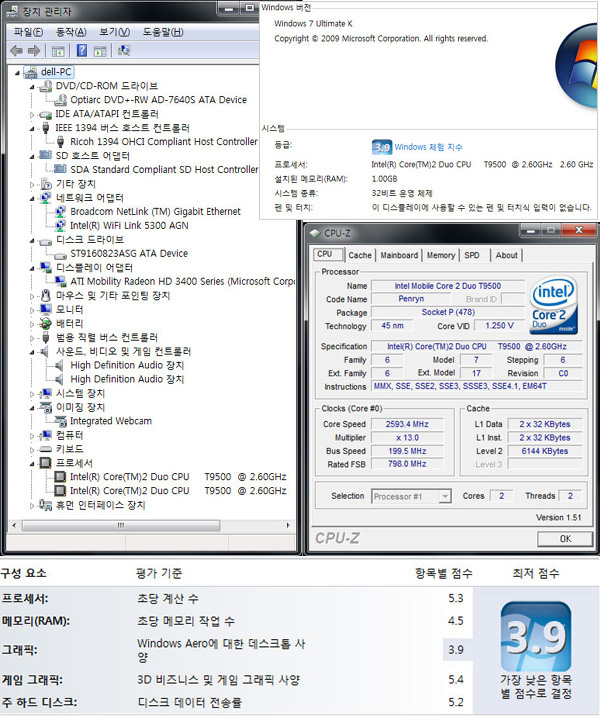600x719 pixels.
Task: Click the 프로세서 score 5.3
Action: point(456,598)
